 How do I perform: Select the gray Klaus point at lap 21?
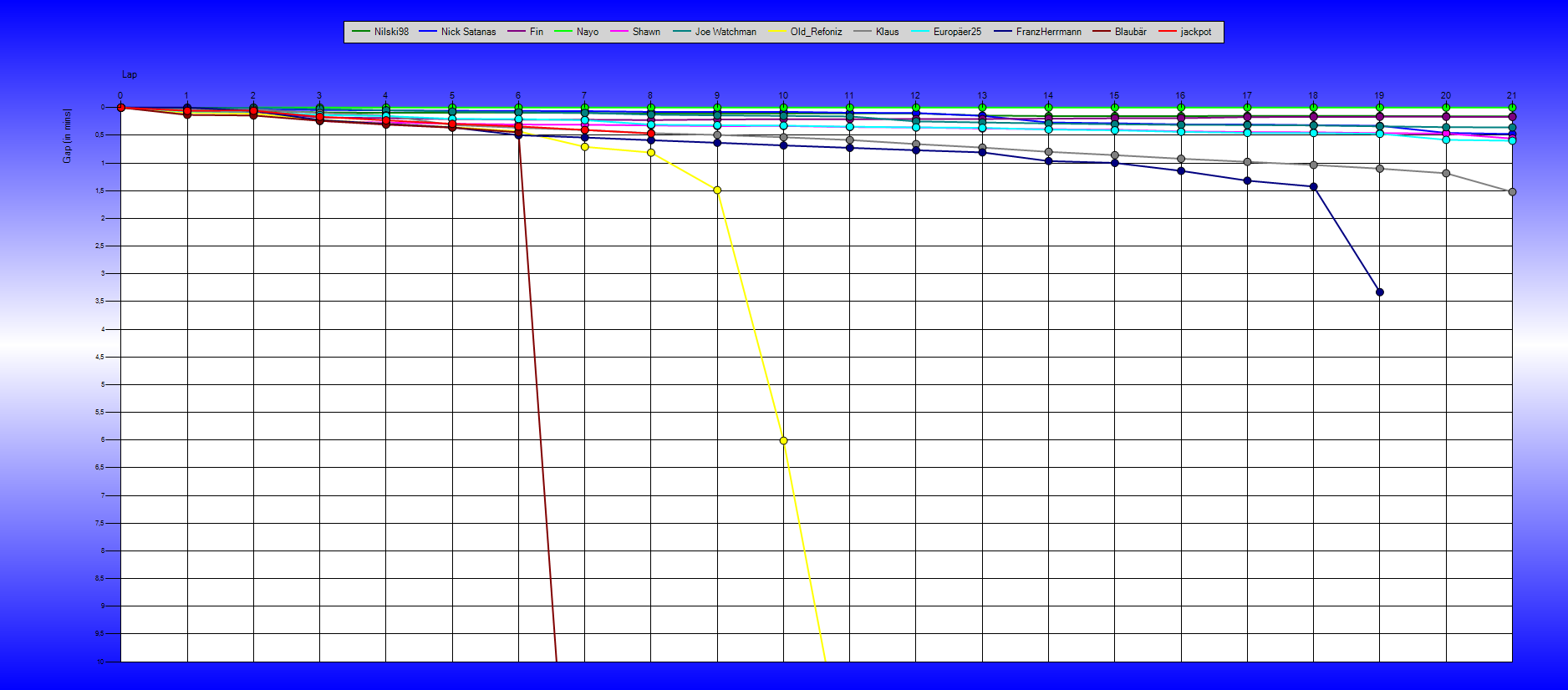(x=1512, y=192)
